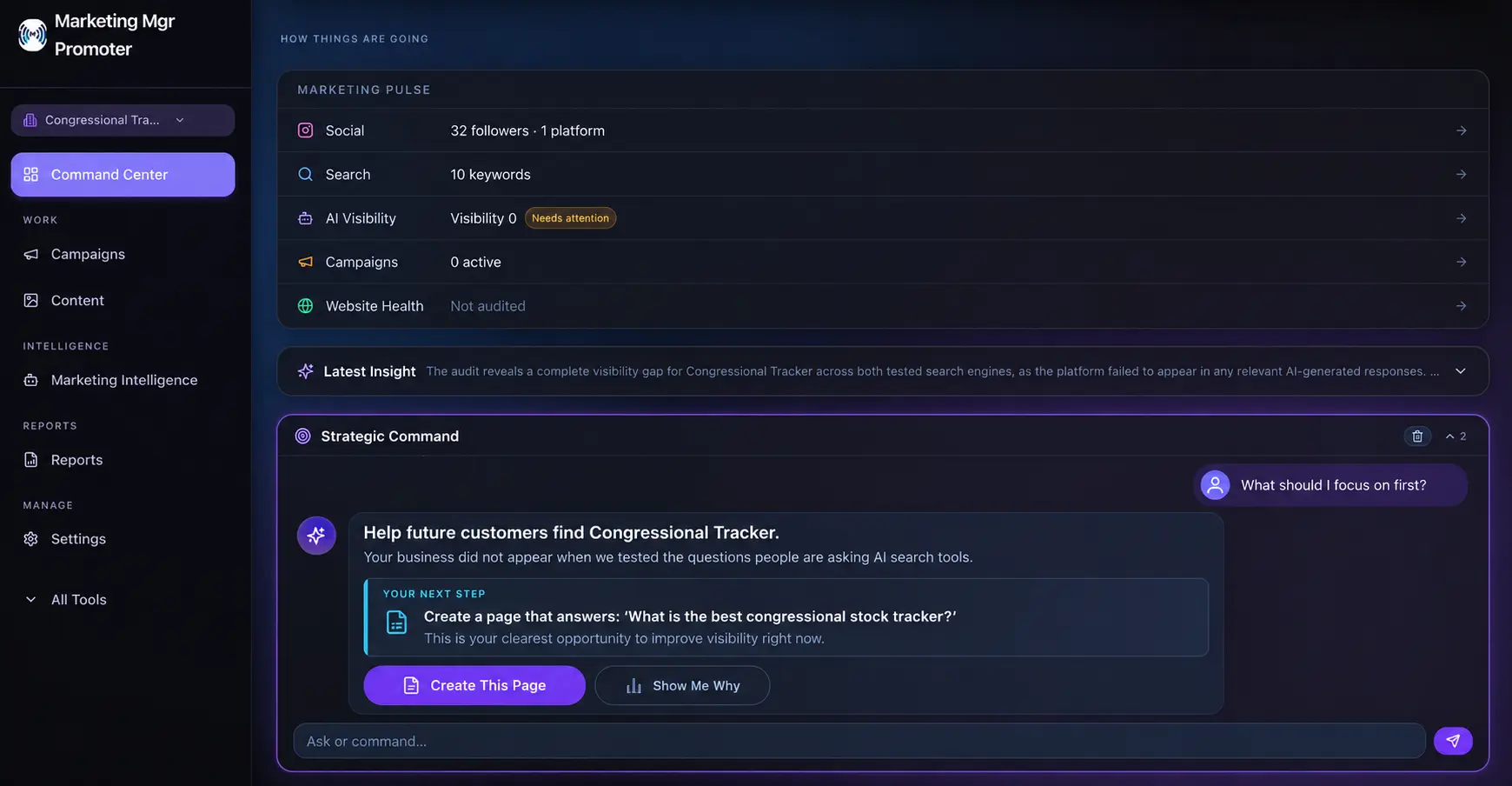The height and width of the screenshot is (786, 1512).
Task: Click the Strategic Command target icon
Action: (x=302, y=436)
